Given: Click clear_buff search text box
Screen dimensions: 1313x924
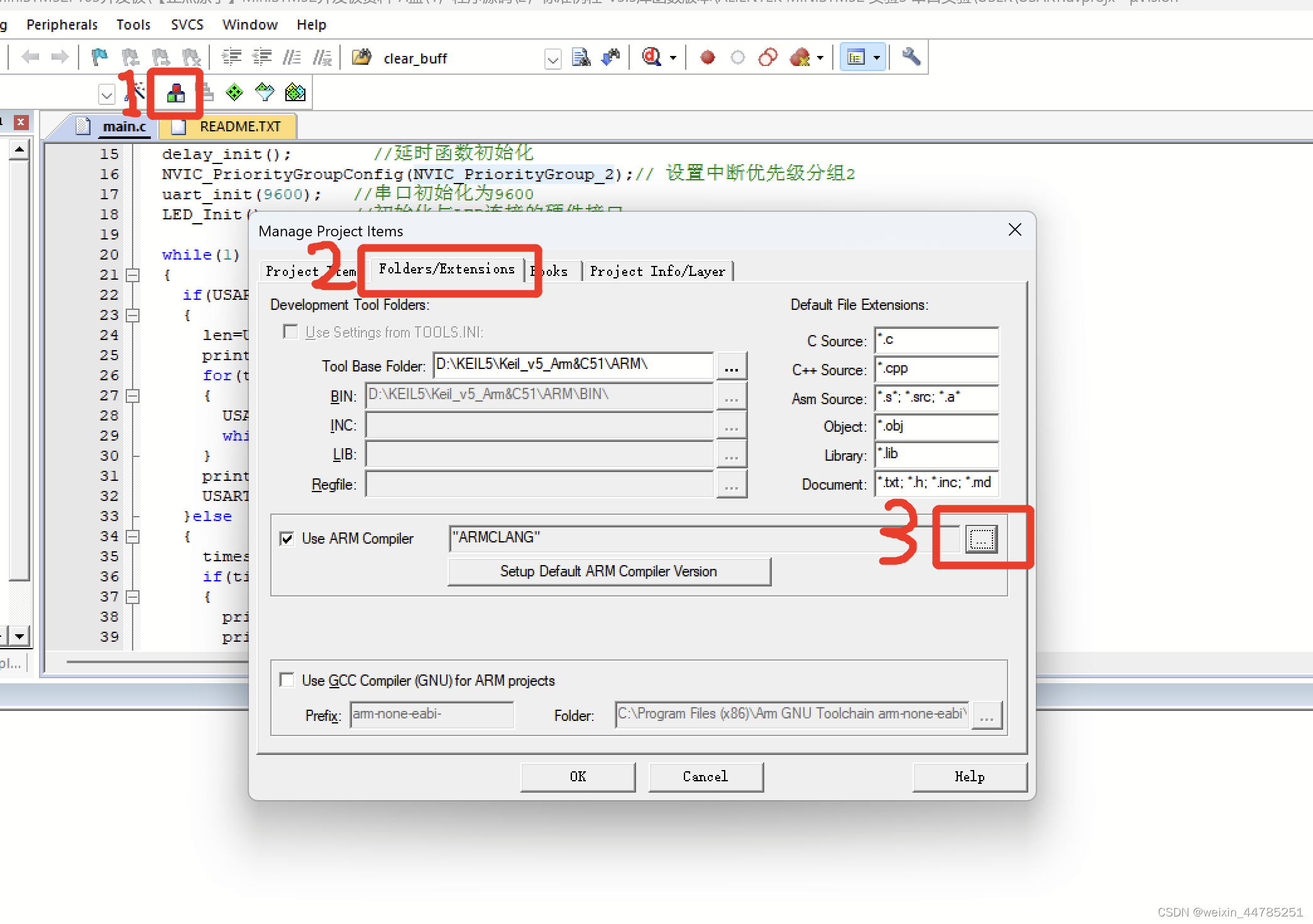Looking at the screenshot, I should pos(461,58).
